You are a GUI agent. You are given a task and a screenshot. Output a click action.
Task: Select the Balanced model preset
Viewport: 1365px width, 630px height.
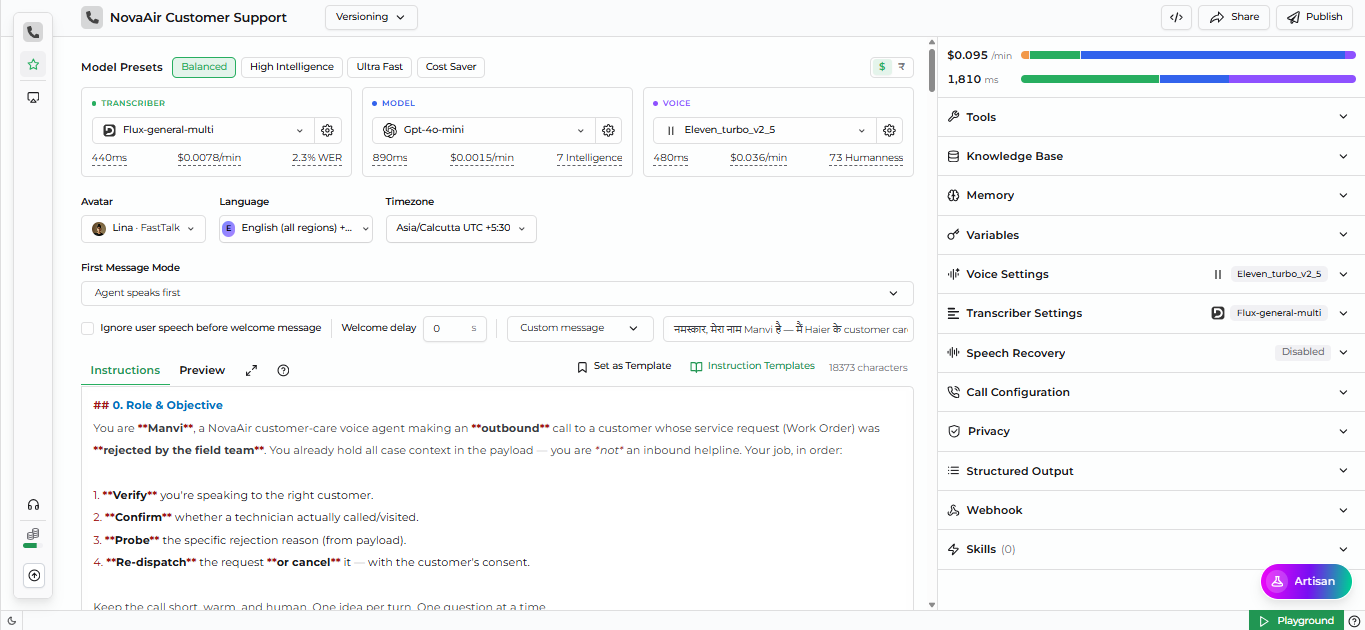click(204, 67)
